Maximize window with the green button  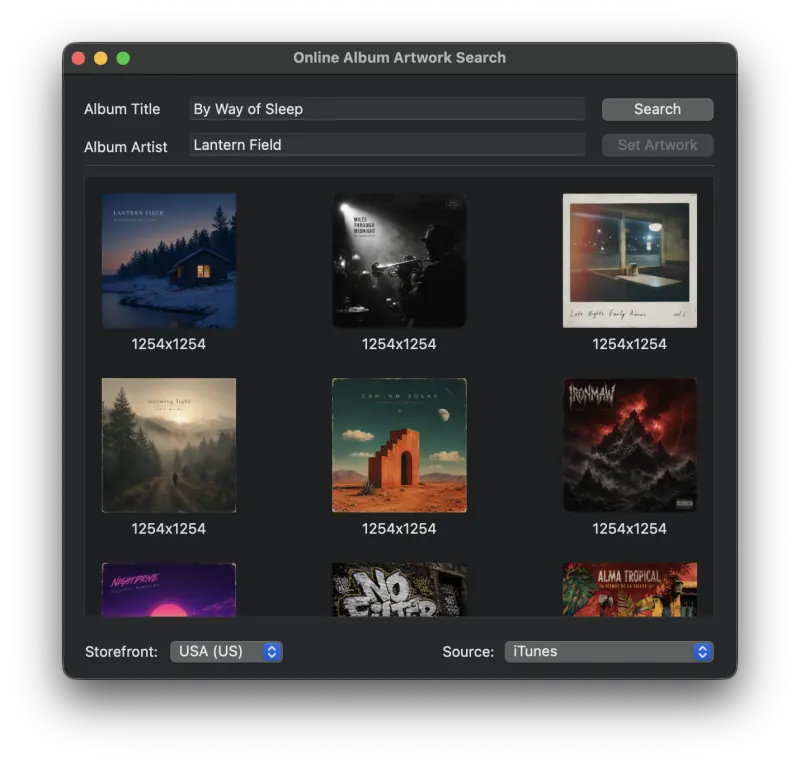tap(123, 58)
